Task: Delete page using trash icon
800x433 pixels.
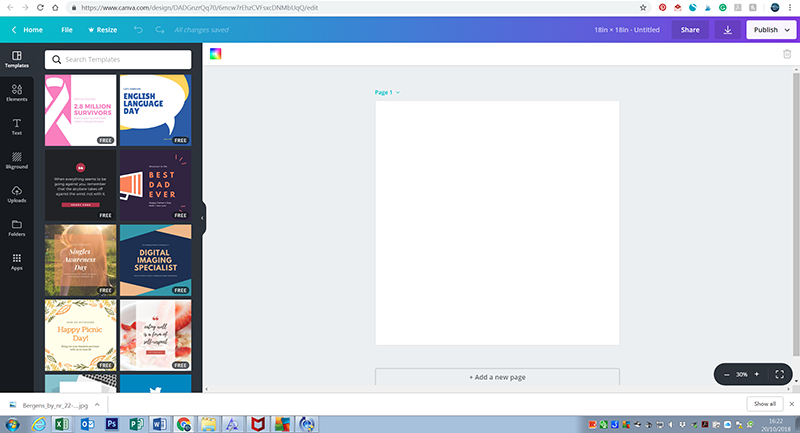Action: click(x=787, y=54)
